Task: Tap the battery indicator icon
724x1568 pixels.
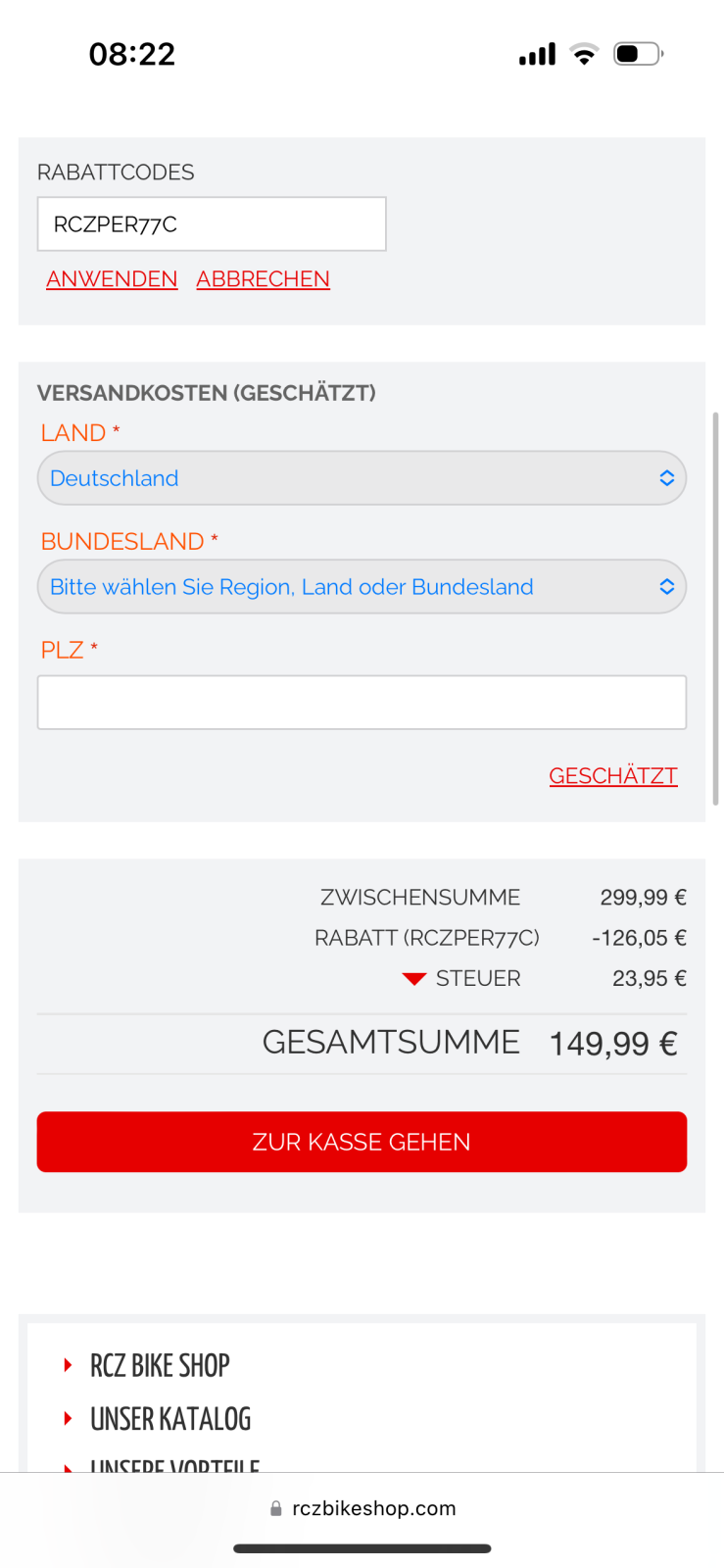Action: (638, 54)
